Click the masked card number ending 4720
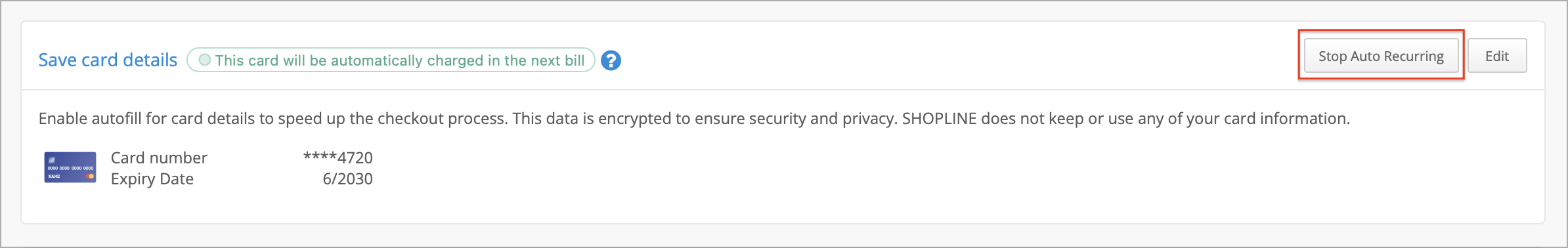The height and width of the screenshot is (248, 1568). (338, 157)
